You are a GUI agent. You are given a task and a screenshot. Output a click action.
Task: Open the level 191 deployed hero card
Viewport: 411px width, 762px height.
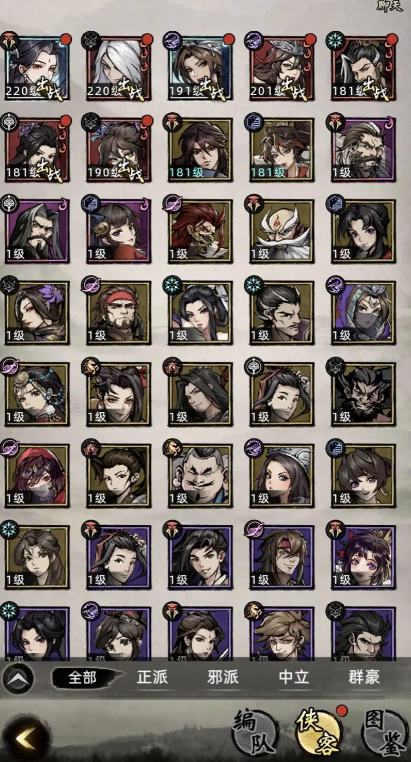[x=201, y=68]
